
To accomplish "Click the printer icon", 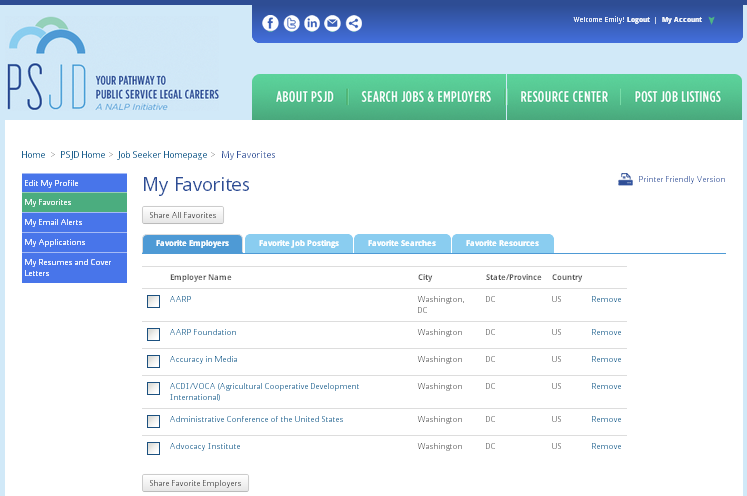I will click(x=625, y=179).
